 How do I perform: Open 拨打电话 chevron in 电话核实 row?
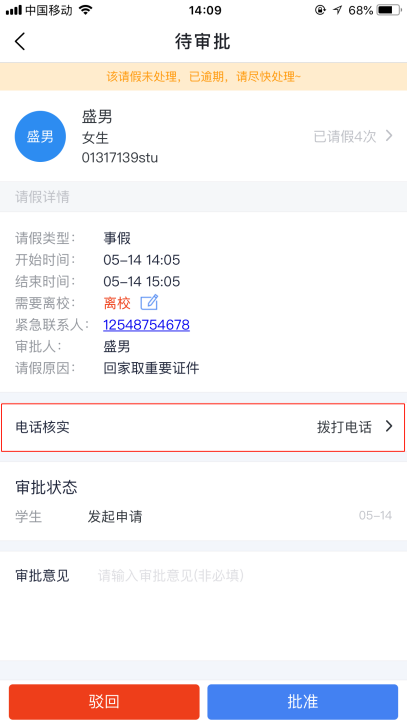point(389,426)
